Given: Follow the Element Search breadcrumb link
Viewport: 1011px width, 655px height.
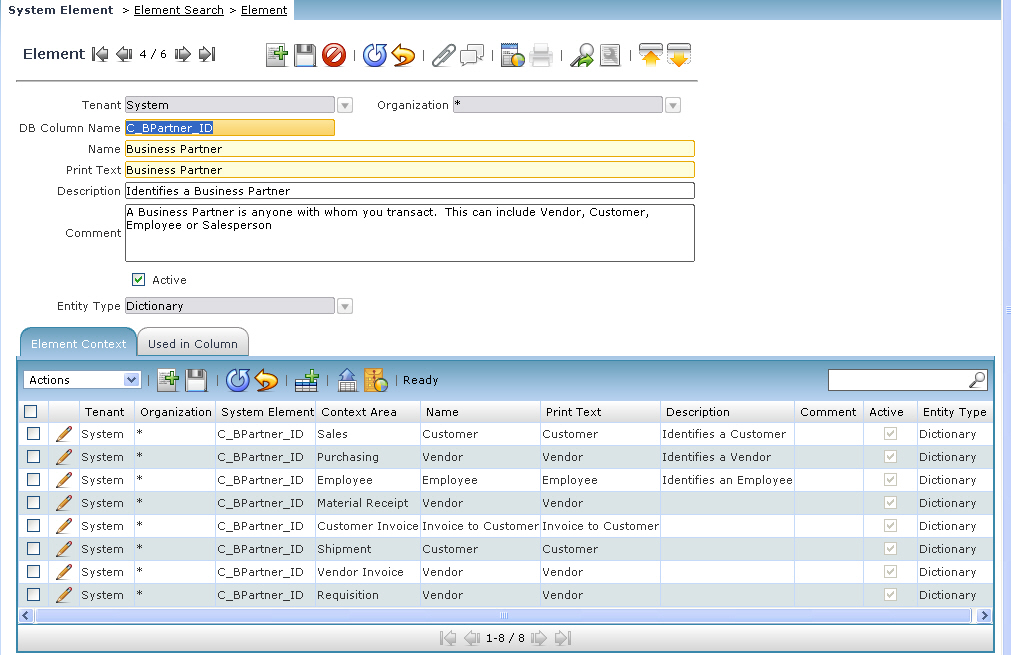Looking at the screenshot, I should (179, 10).
